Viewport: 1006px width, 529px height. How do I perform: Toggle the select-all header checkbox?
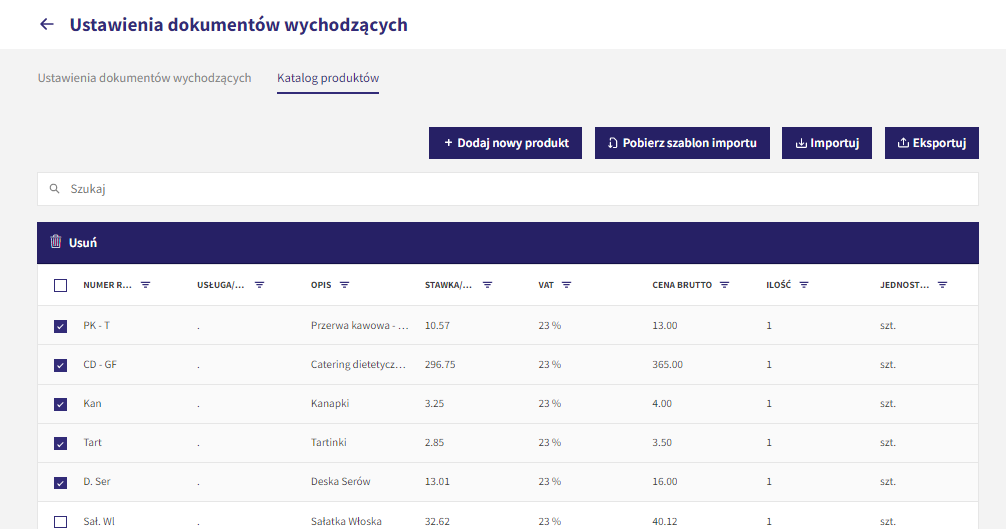pyautogui.click(x=60, y=285)
